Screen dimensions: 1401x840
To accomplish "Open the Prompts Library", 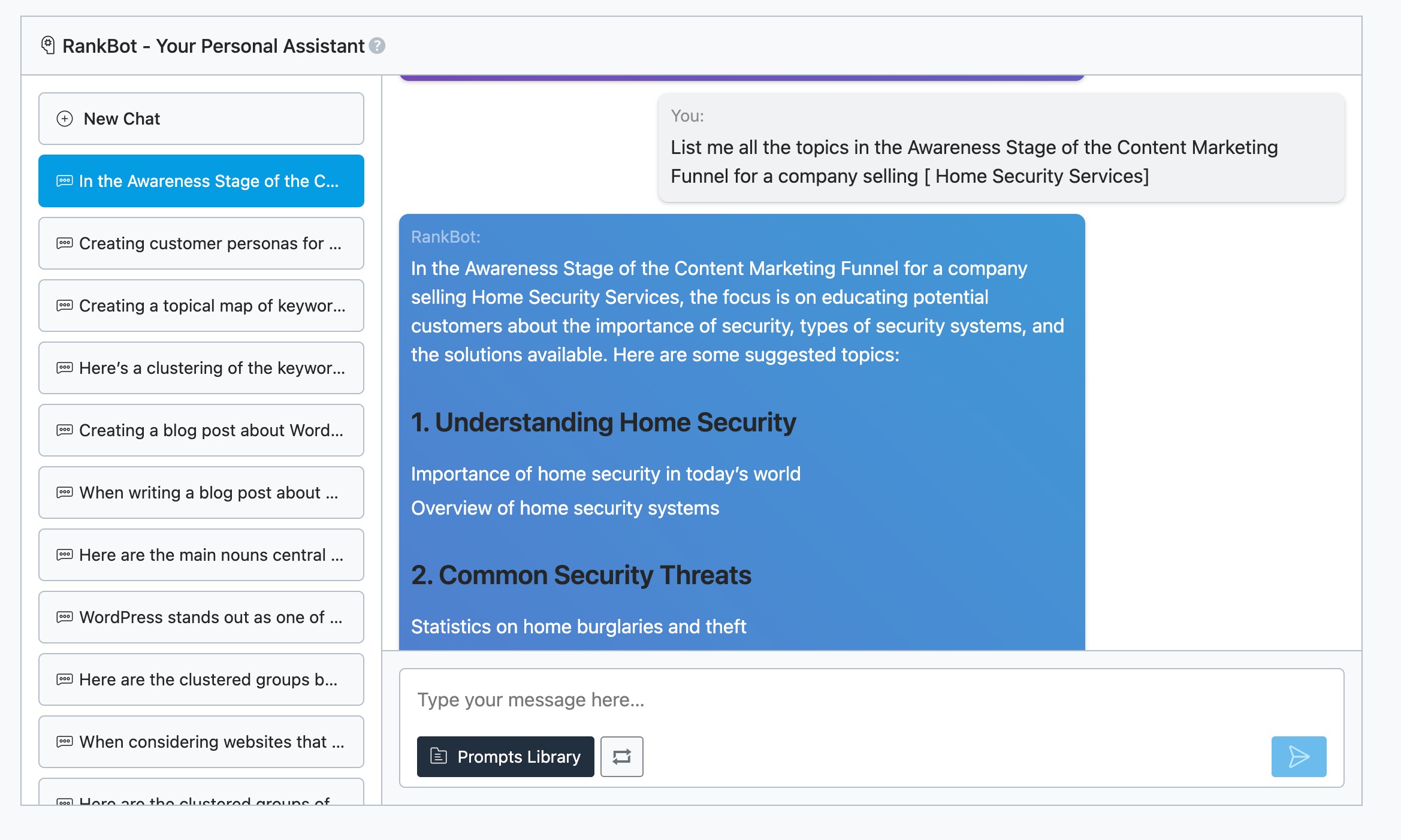I will 505,756.
